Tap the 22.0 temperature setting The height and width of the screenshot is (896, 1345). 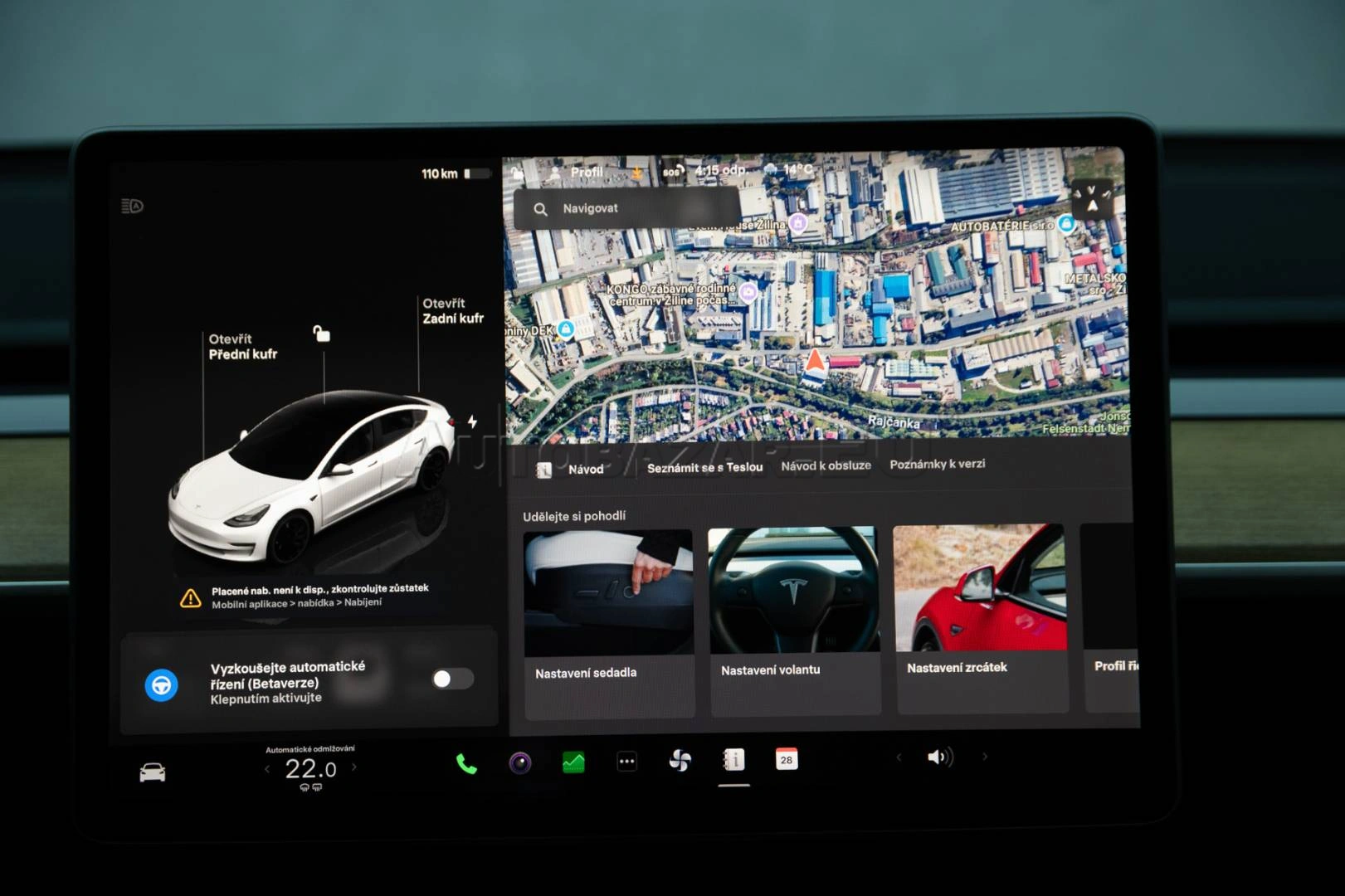click(310, 769)
